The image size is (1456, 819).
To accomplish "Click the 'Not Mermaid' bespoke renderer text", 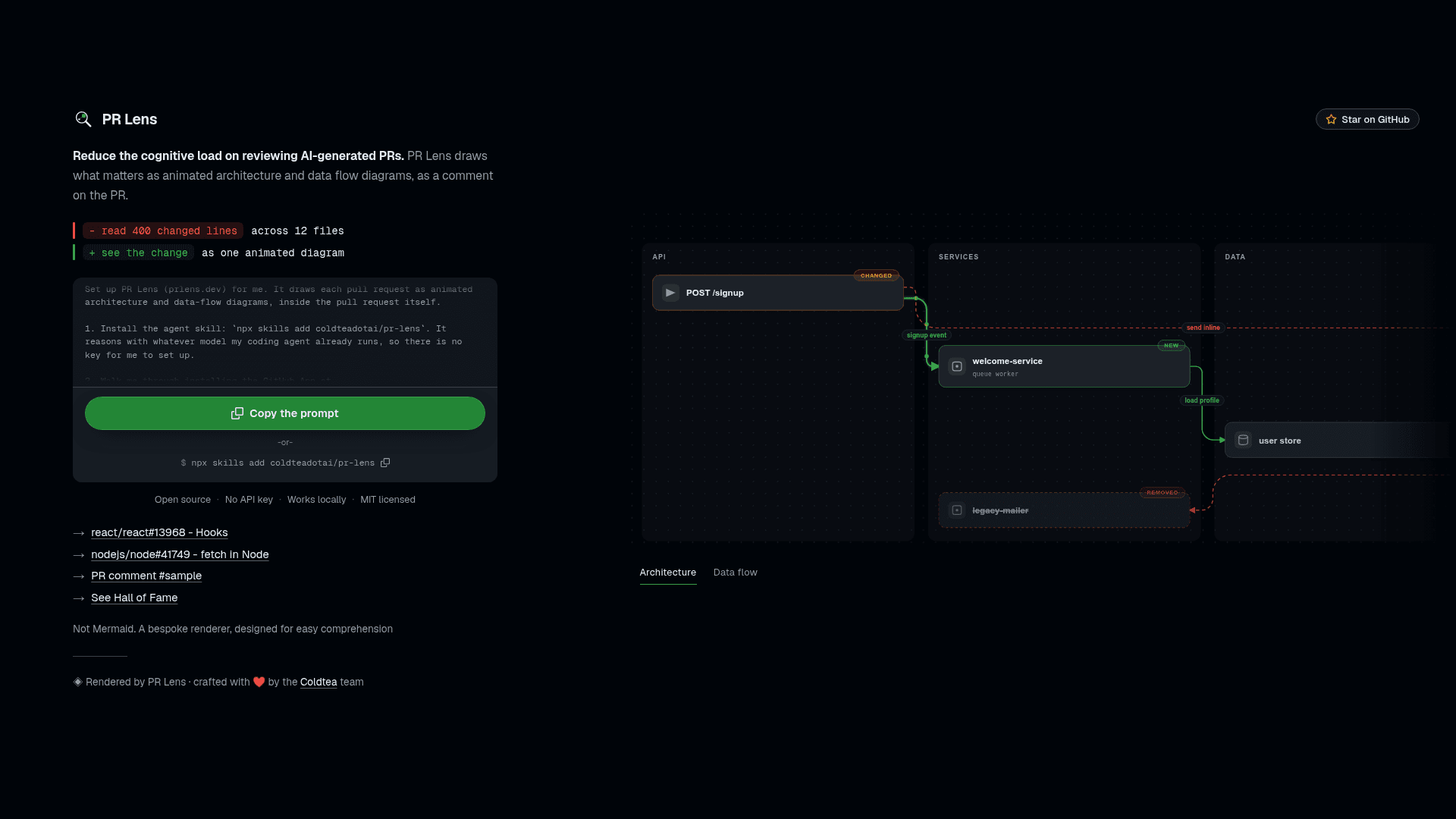I will [x=233, y=629].
